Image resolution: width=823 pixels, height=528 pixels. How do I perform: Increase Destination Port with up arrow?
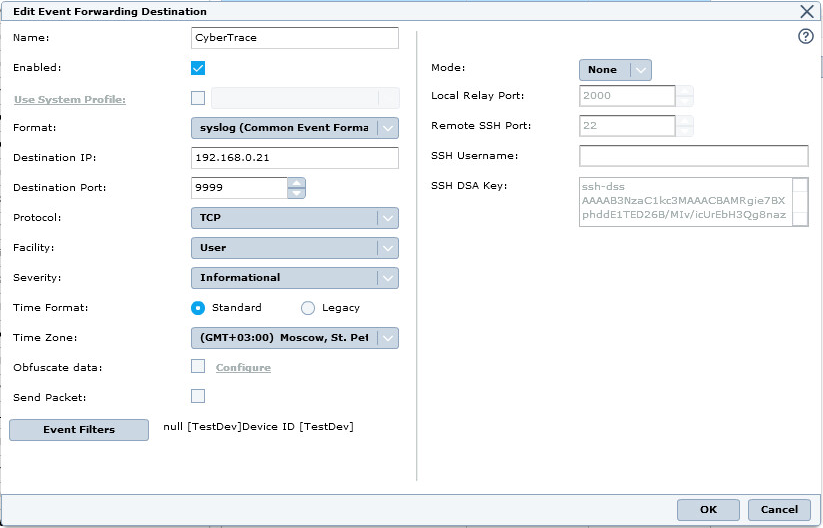(x=296, y=182)
